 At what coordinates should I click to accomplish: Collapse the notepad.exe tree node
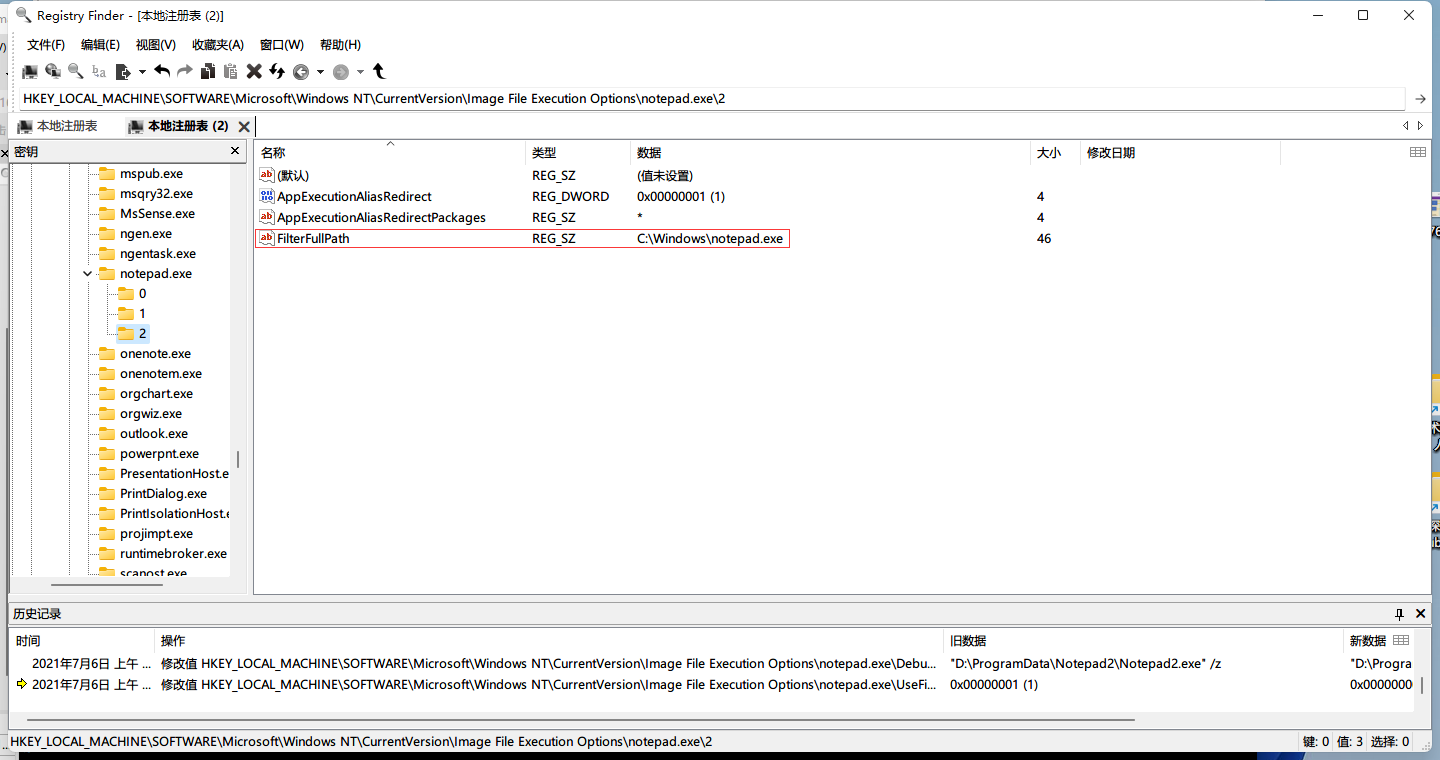click(88, 273)
